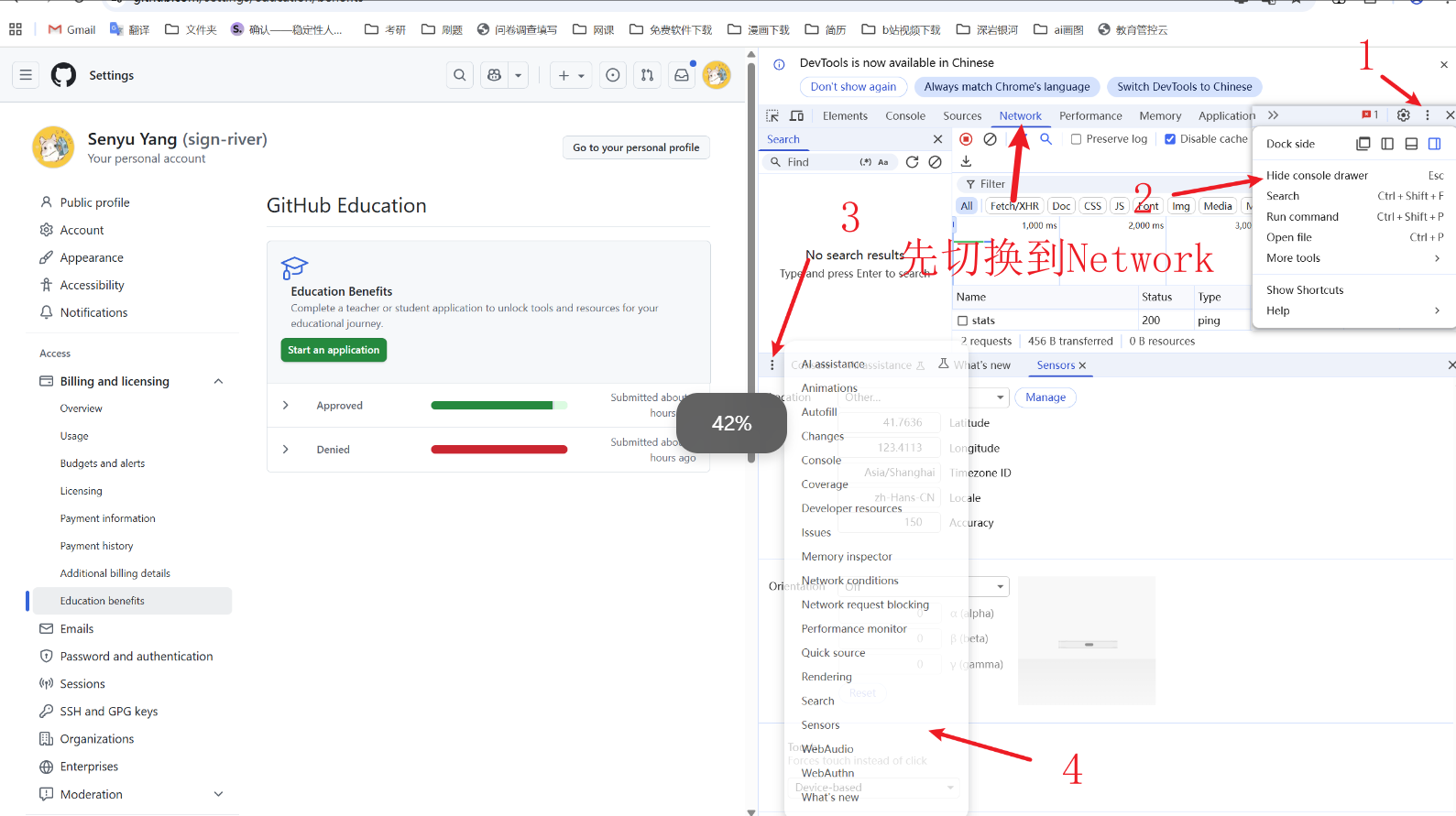Select the Doc filter chip
Screen dimensions: 1456x816
click(x=1061, y=206)
